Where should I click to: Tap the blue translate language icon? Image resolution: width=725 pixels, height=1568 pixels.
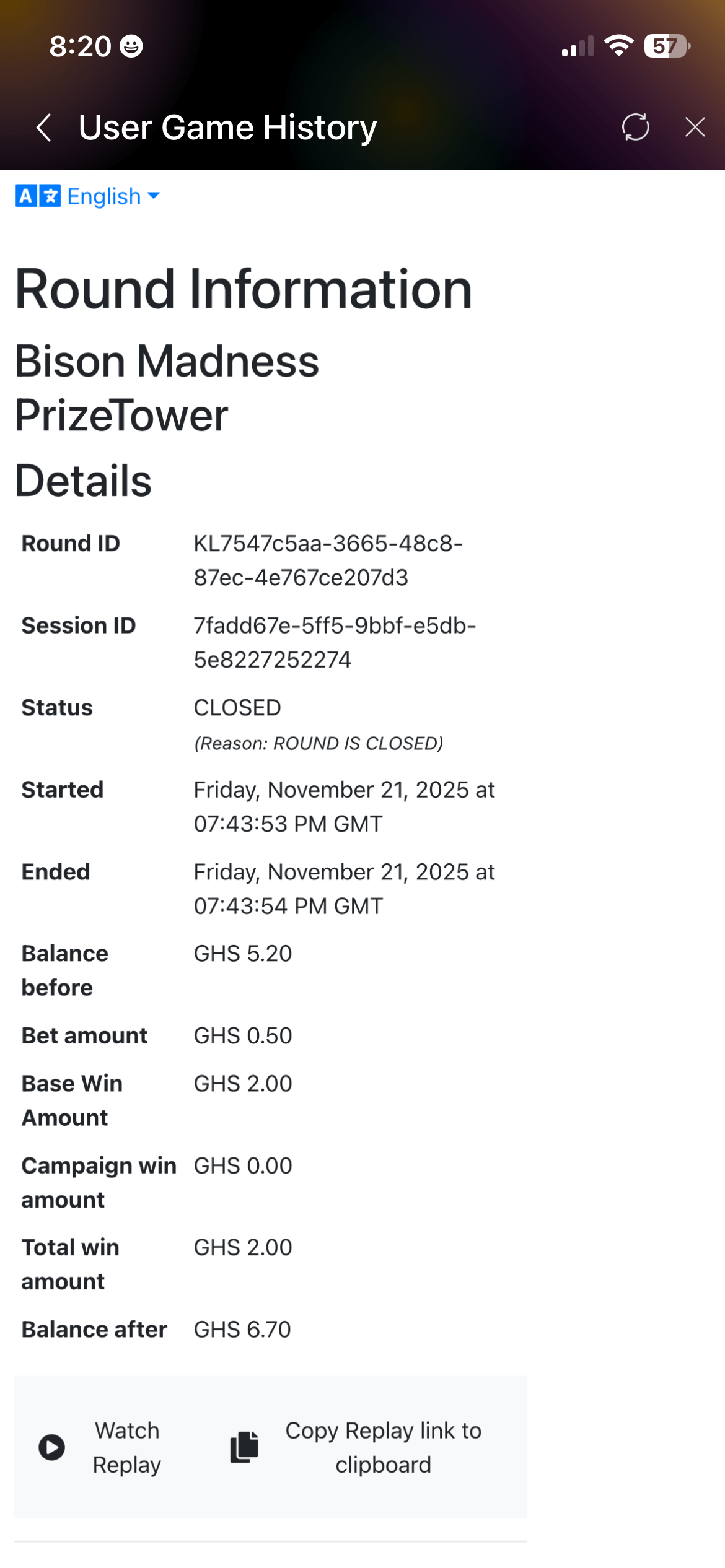tap(38, 196)
